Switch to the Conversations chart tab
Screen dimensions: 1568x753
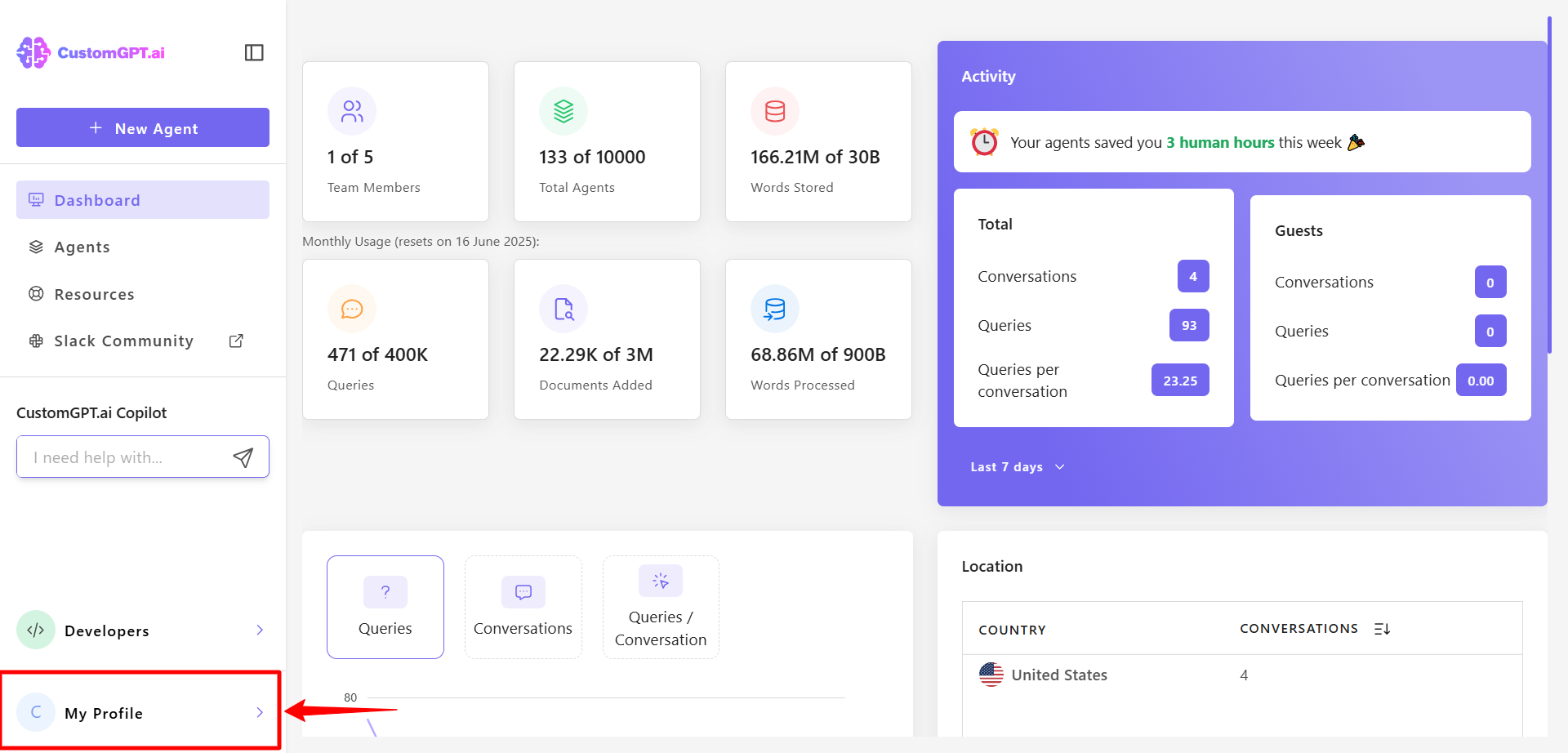tap(523, 607)
